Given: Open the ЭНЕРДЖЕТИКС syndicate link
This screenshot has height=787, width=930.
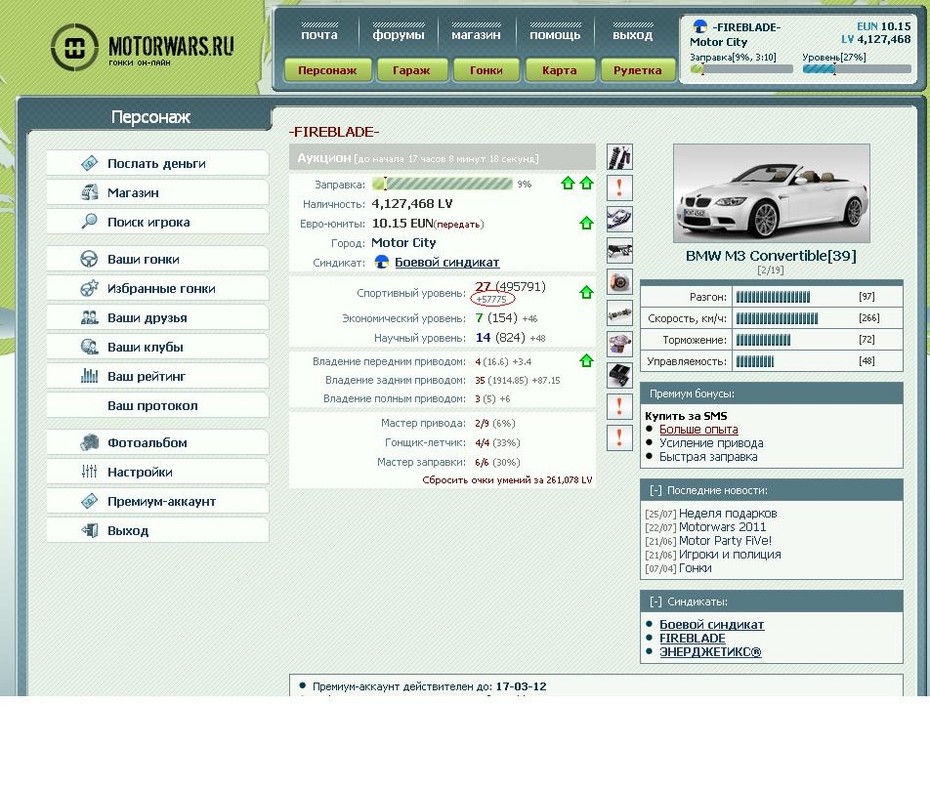Looking at the screenshot, I should tap(710, 652).
